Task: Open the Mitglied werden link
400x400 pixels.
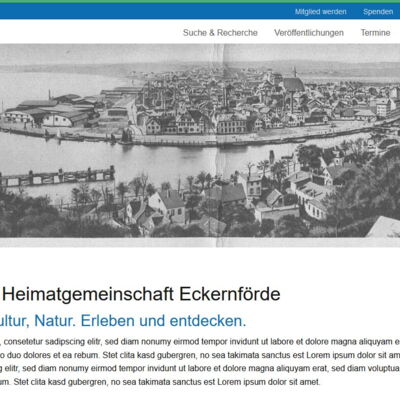Action: (320, 12)
